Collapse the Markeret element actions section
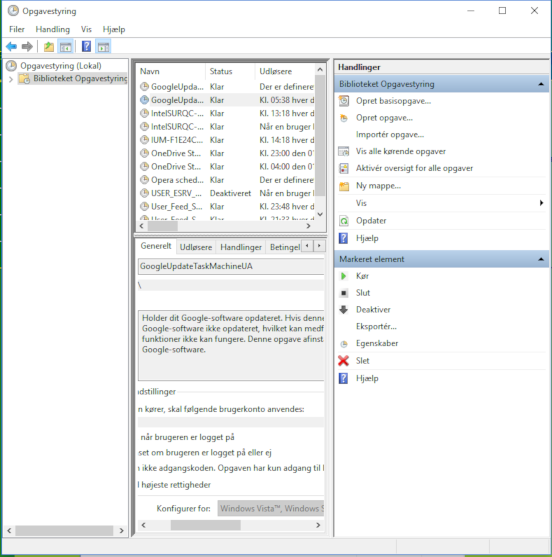The width and height of the screenshot is (552, 557). click(541, 259)
